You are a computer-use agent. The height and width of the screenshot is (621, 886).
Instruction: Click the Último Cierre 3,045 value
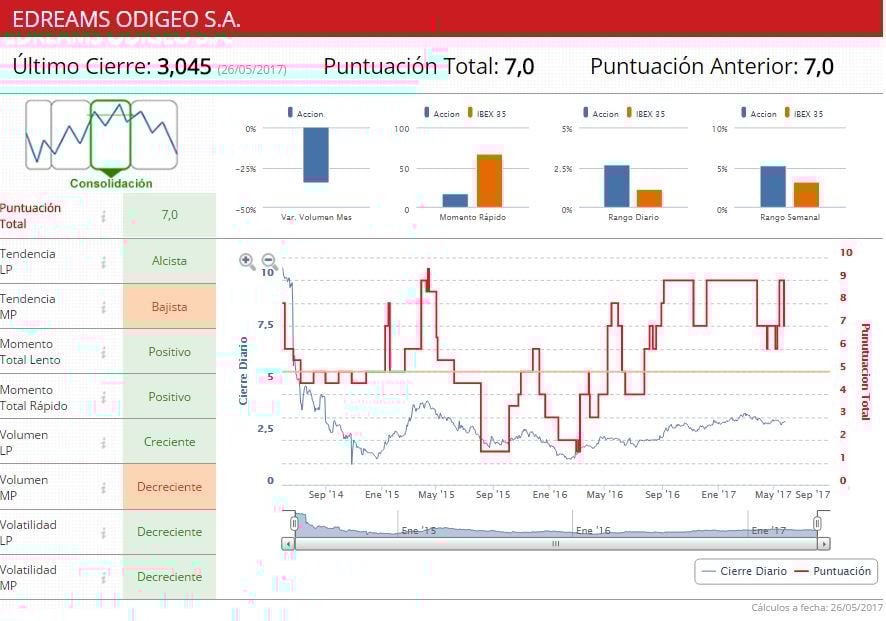pyautogui.click(x=184, y=67)
